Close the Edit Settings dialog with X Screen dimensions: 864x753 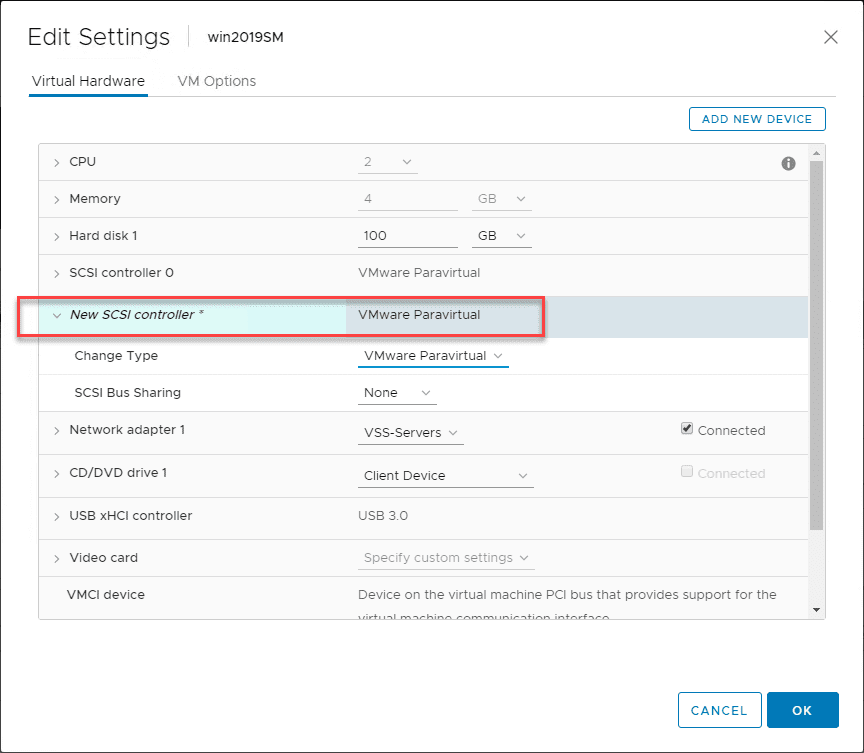coord(830,37)
